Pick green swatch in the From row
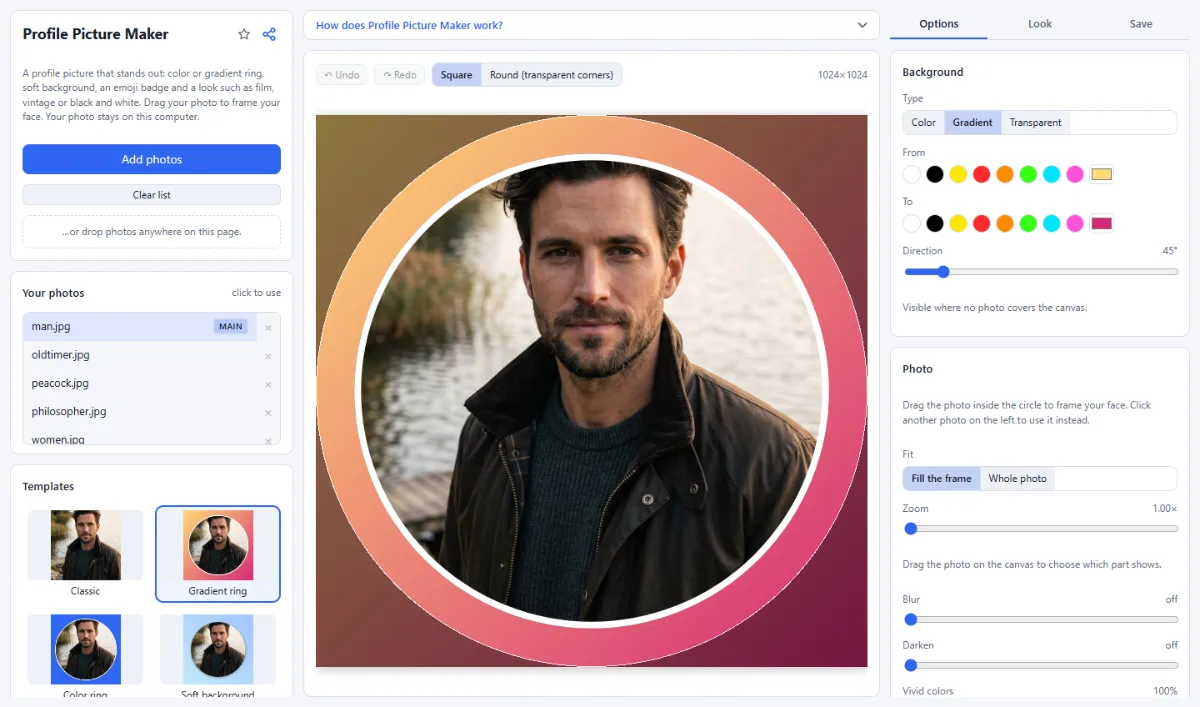This screenshot has height=707, width=1200. [1028, 174]
